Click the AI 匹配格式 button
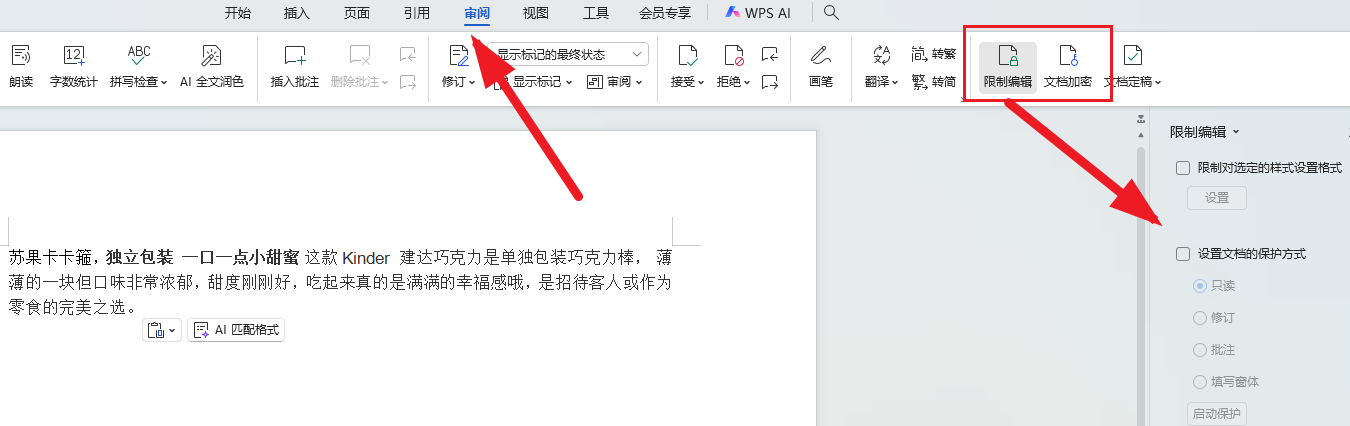Viewport: 1350px width, 426px height. coord(236,330)
